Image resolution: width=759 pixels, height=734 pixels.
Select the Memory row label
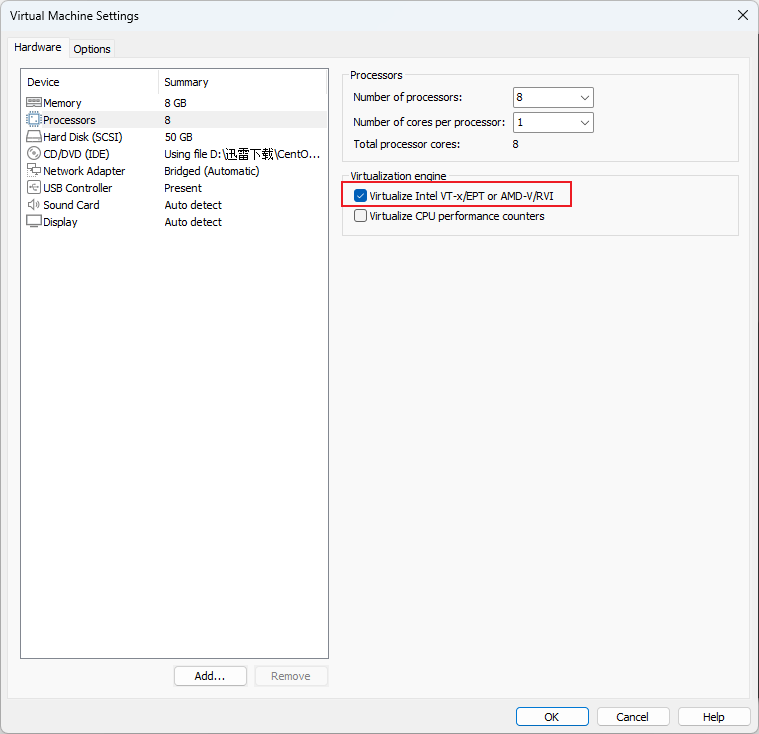62,103
